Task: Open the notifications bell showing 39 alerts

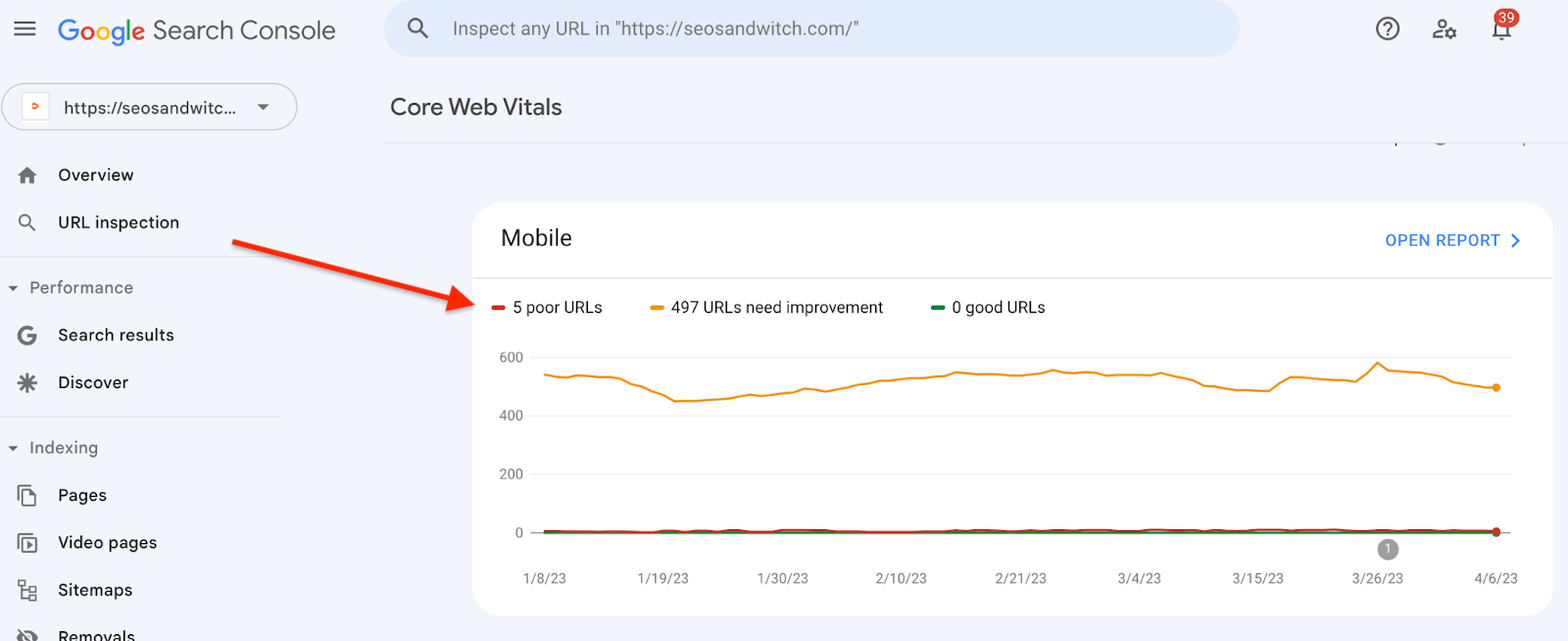Action: (x=1500, y=30)
